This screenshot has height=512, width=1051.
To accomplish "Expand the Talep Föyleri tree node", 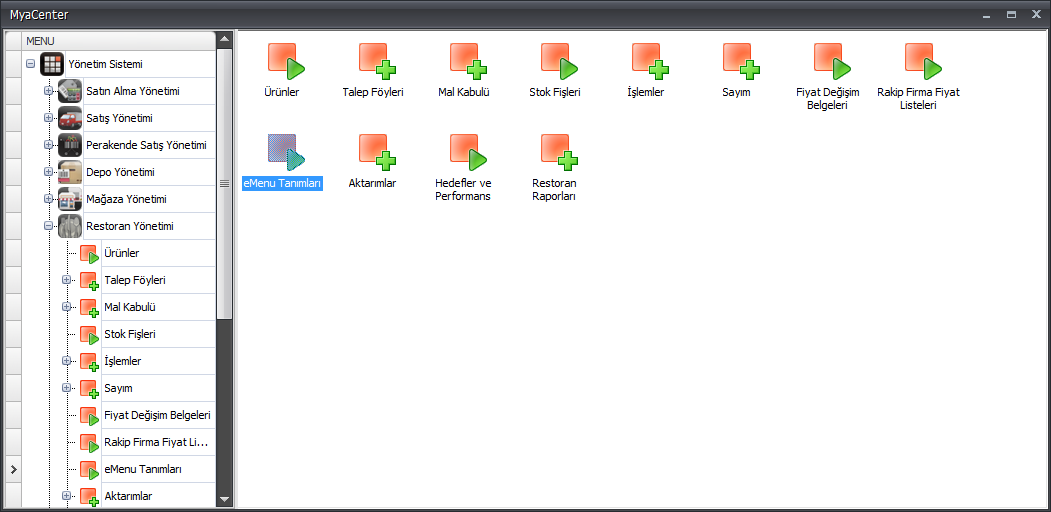I will point(66,280).
